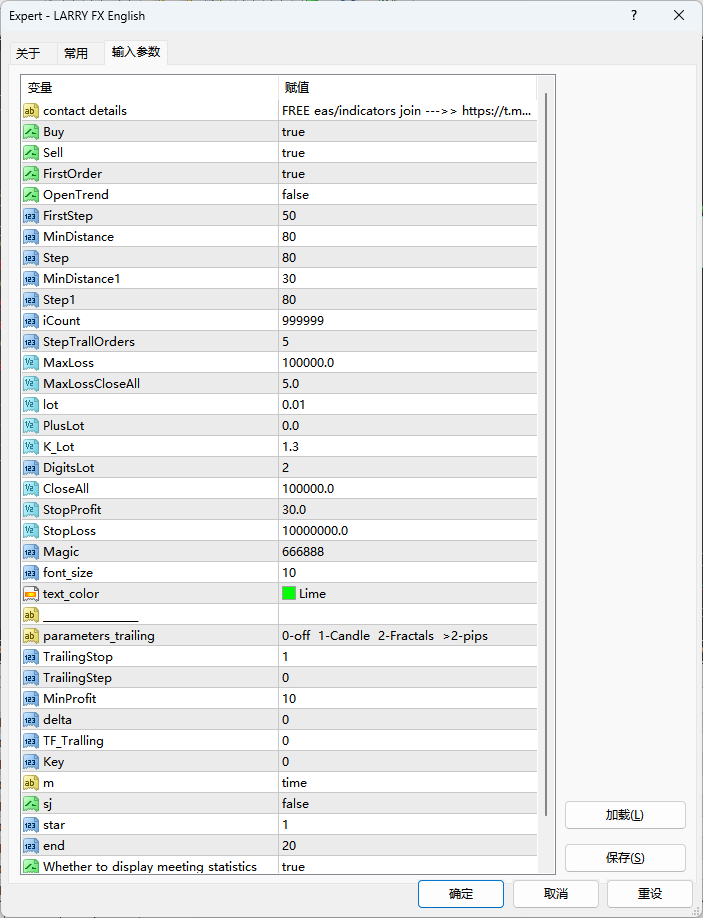This screenshot has height=918, width=703.
Task: Click the integer icon next to Magic
Action: [x=31, y=552]
